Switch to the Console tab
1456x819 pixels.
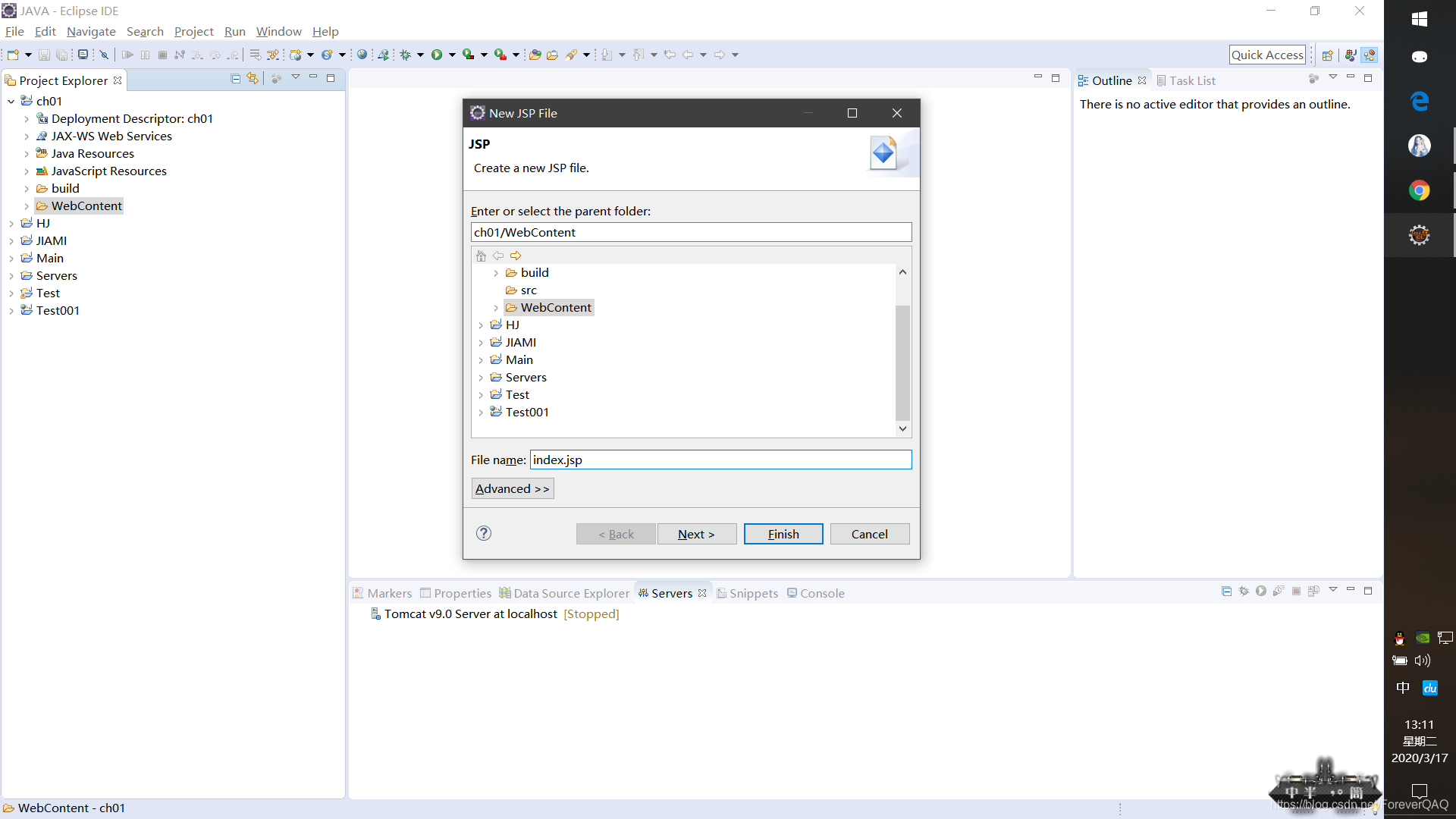(x=821, y=593)
